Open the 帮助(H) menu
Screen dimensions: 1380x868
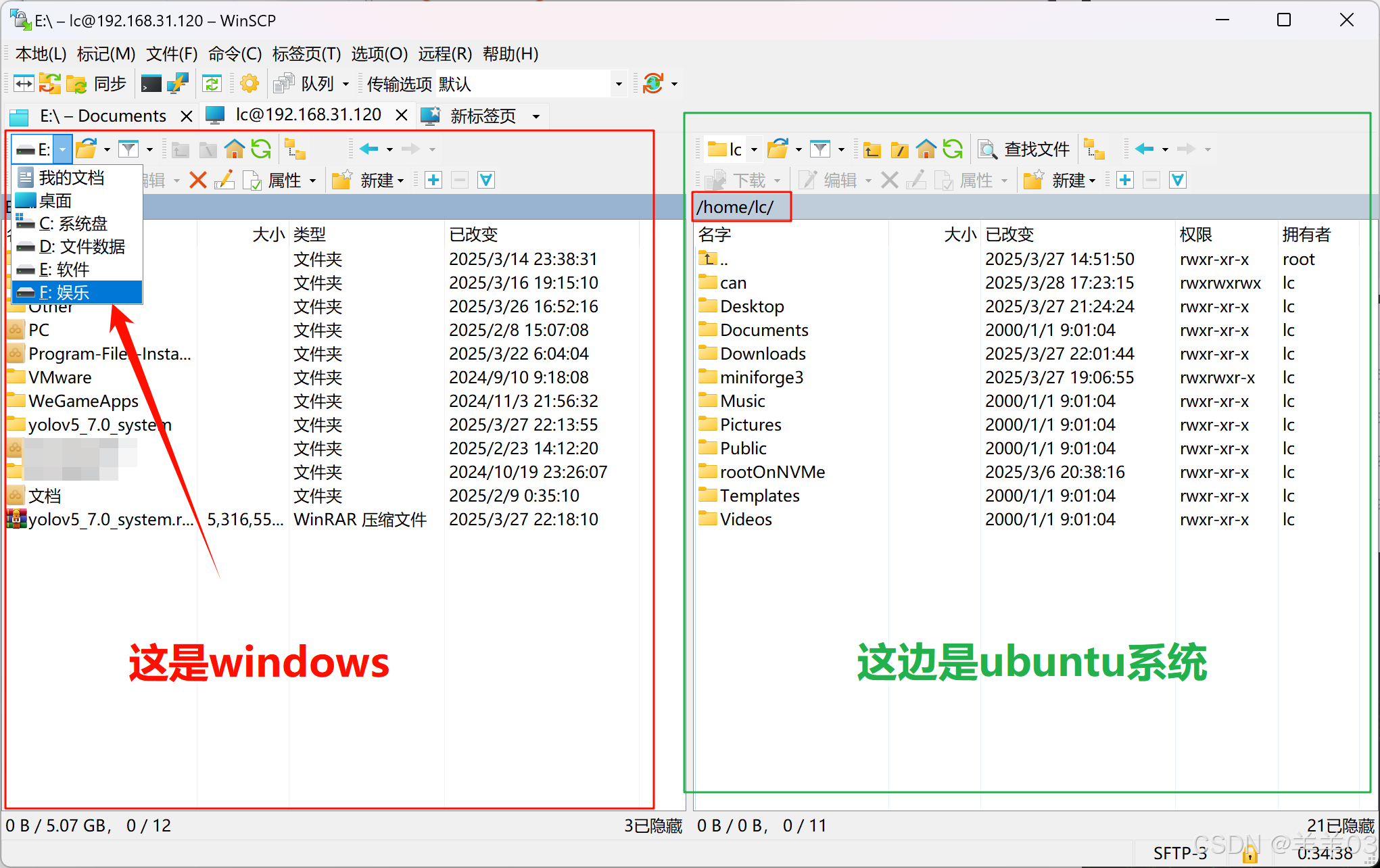[510, 53]
